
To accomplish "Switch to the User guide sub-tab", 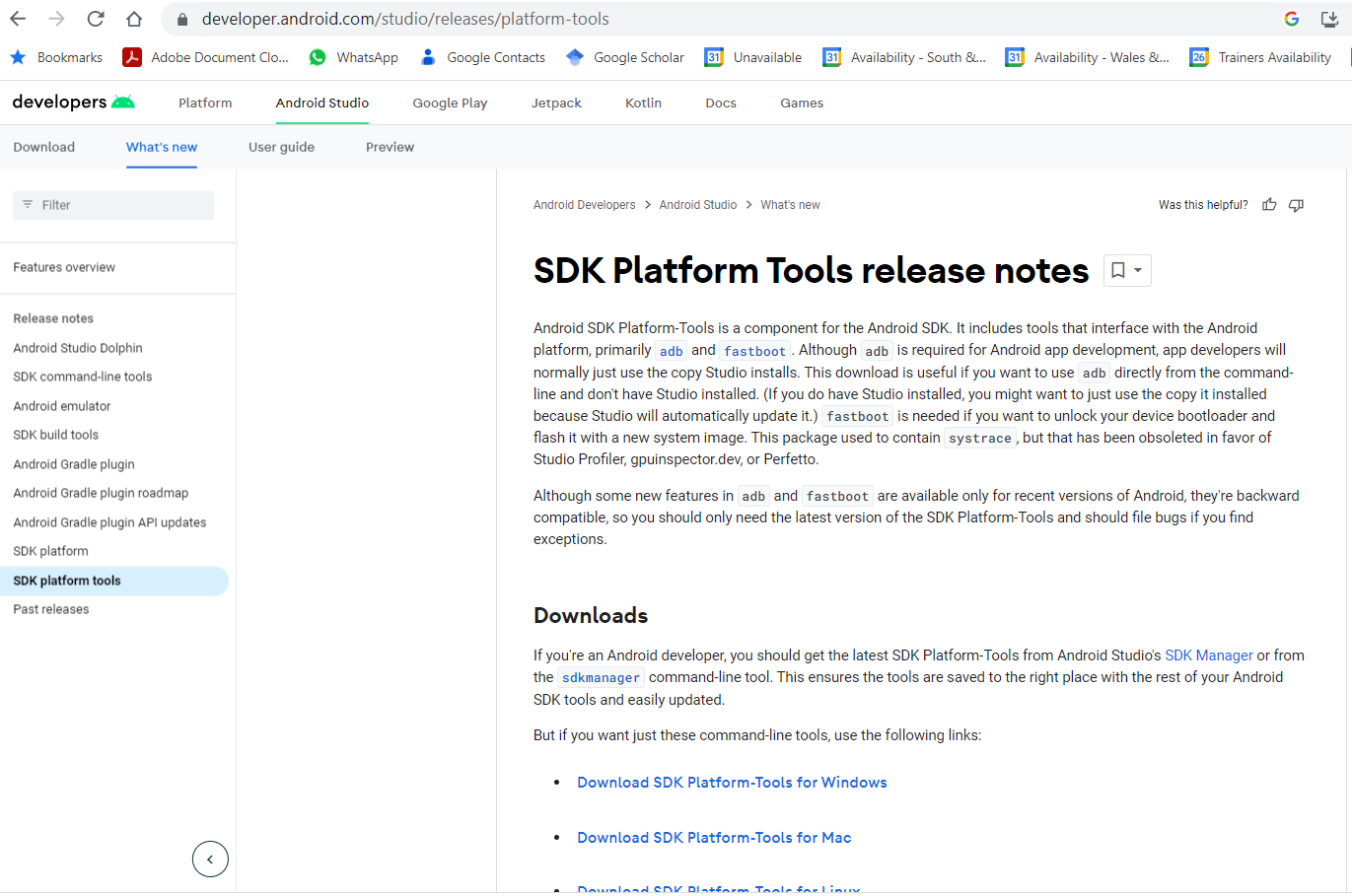I will coord(281,147).
